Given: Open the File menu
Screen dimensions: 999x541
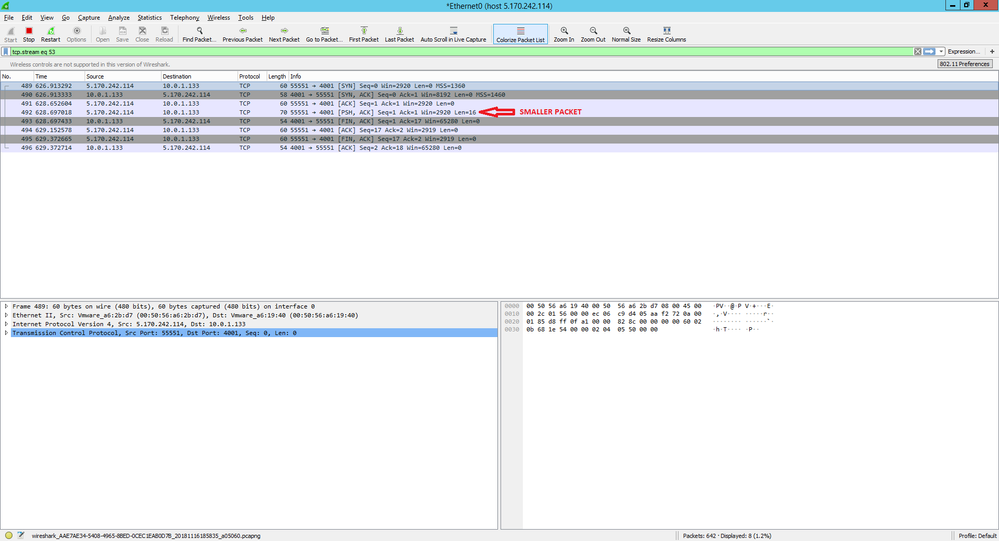Looking at the screenshot, I should 9,18.
